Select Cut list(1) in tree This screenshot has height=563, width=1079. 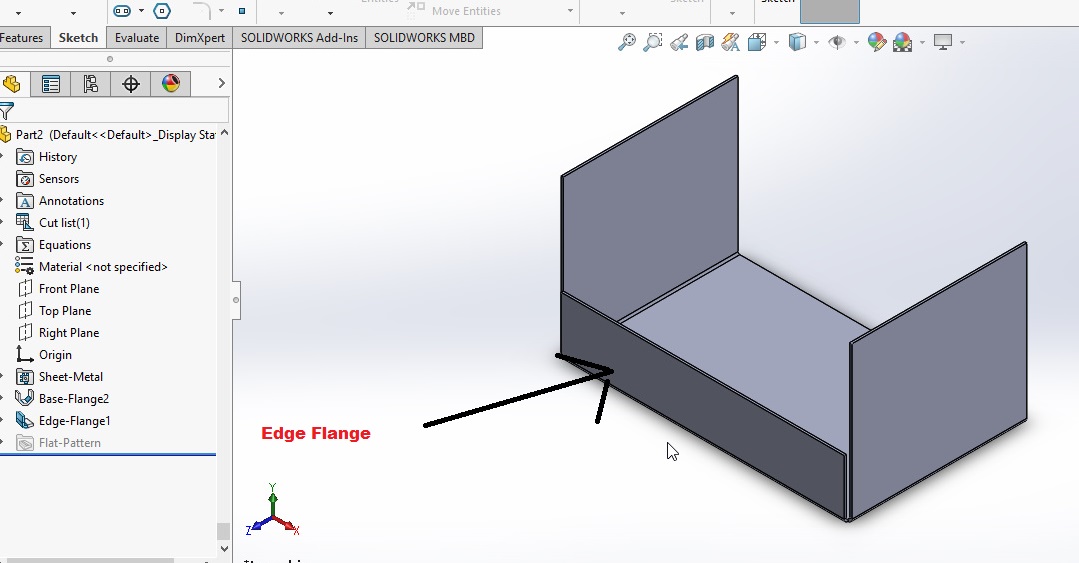click(64, 223)
